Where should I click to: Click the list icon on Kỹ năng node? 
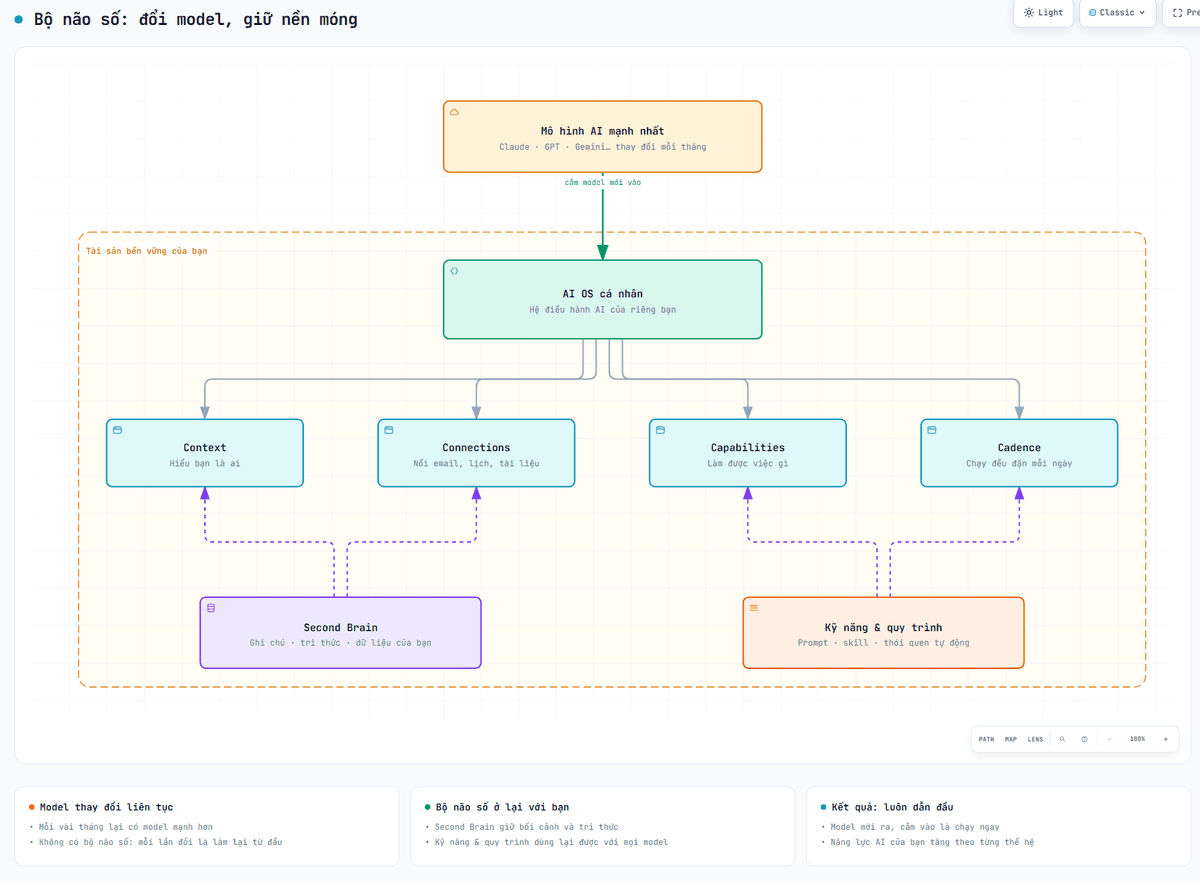point(754,608)
